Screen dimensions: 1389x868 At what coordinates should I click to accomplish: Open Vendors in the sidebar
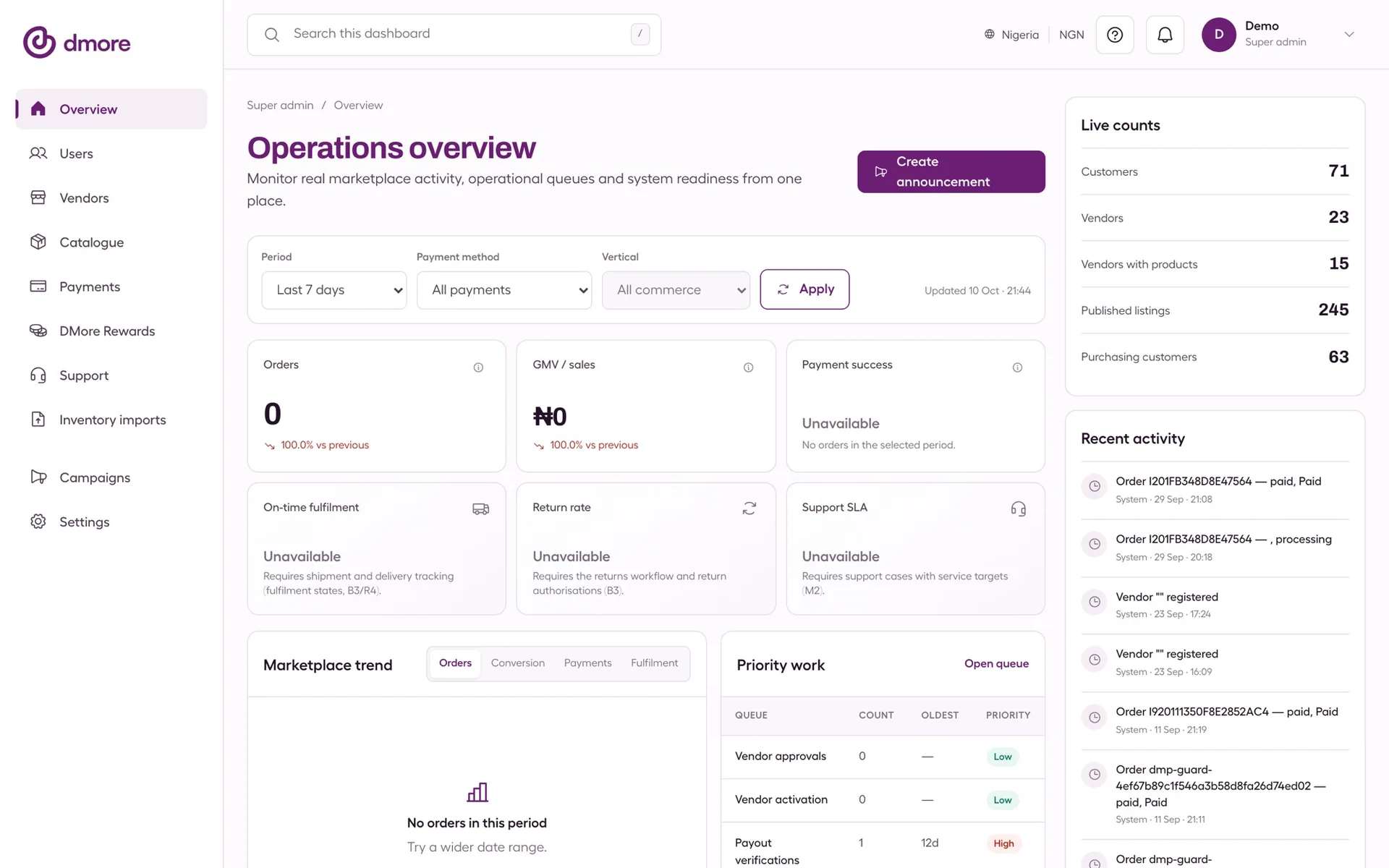pos(111,197)
